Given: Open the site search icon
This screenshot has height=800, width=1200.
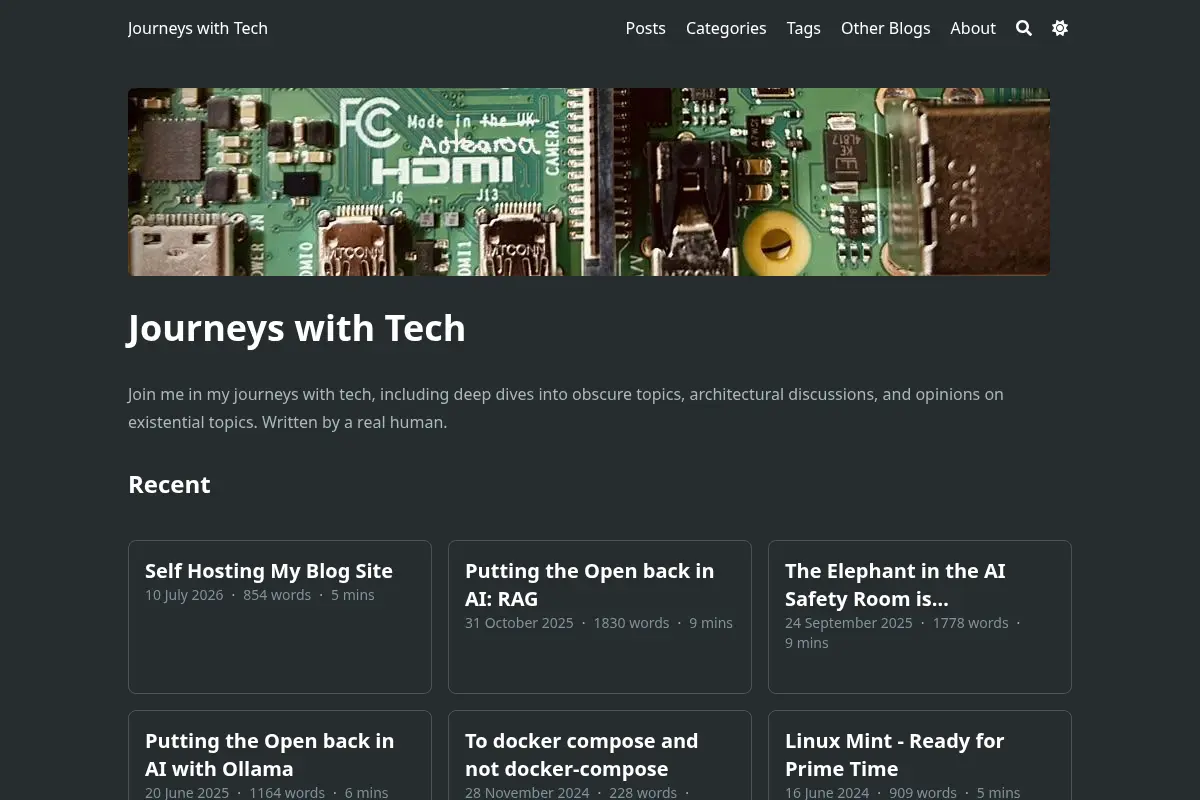Looking at the screenshot, I should pos(1024,28).
